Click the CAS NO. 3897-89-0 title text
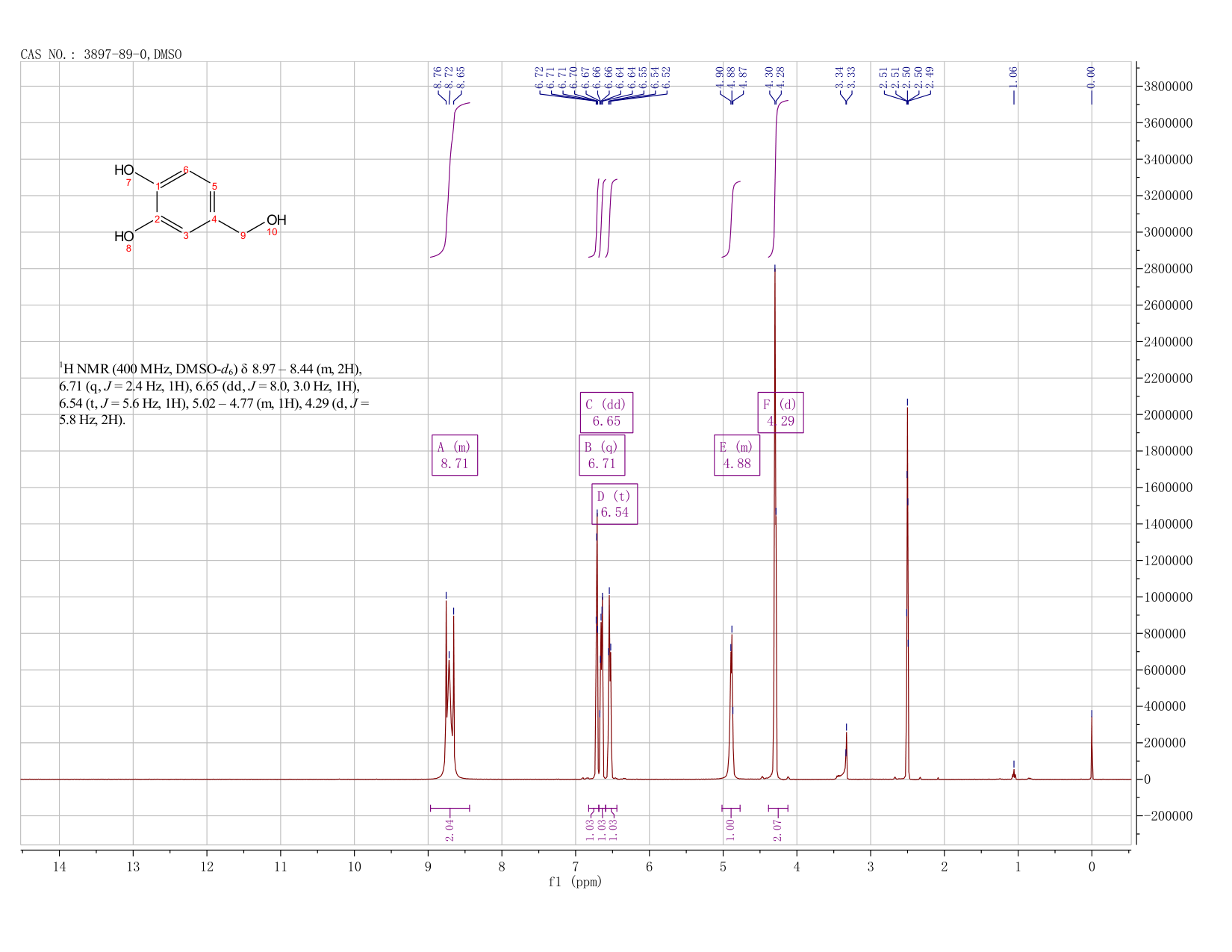This screenshot has height=952, width=1232. tap(101, 55)
